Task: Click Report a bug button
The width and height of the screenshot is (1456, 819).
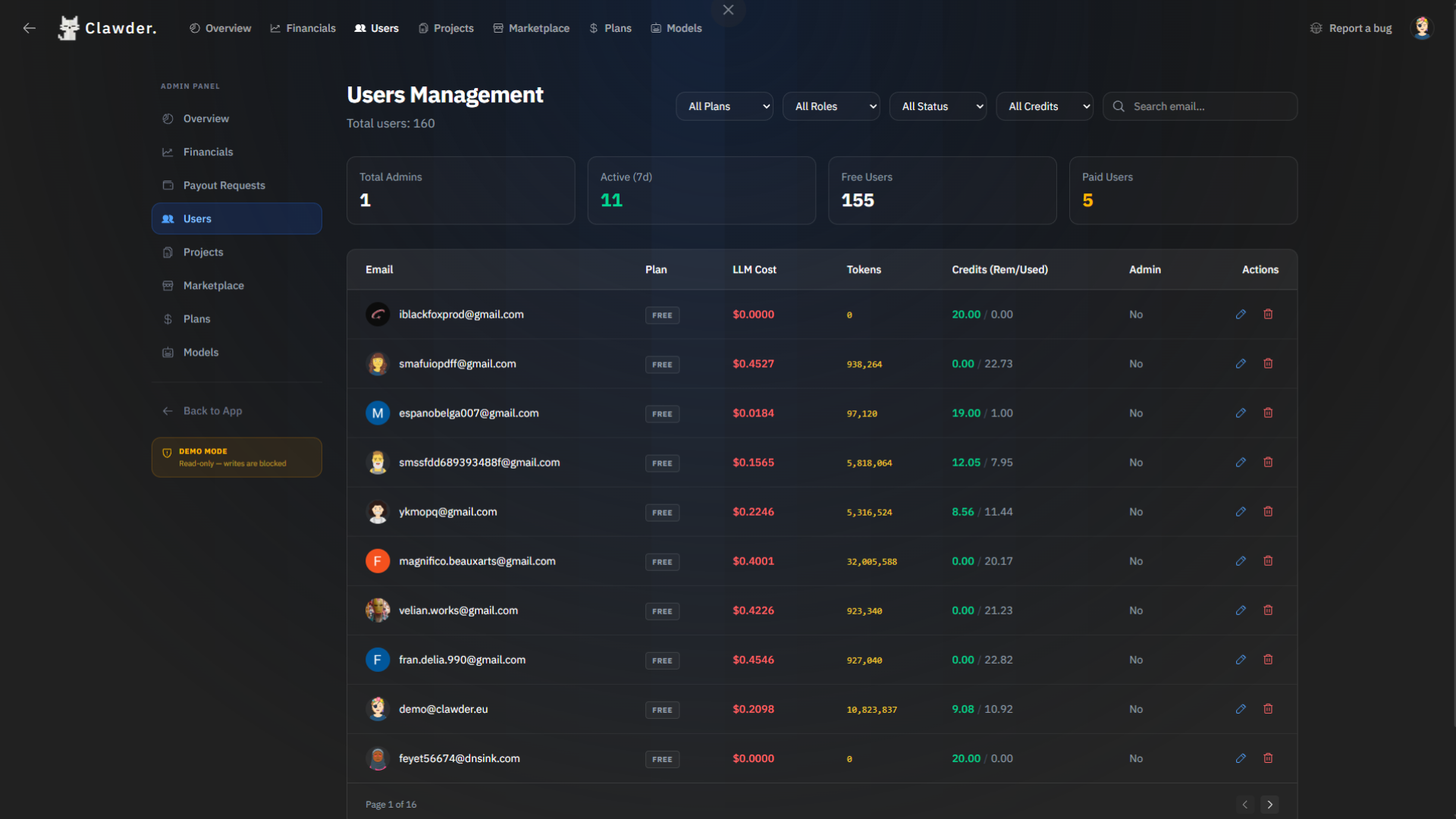Action: pyautogui.click(x=1351, y=28)
